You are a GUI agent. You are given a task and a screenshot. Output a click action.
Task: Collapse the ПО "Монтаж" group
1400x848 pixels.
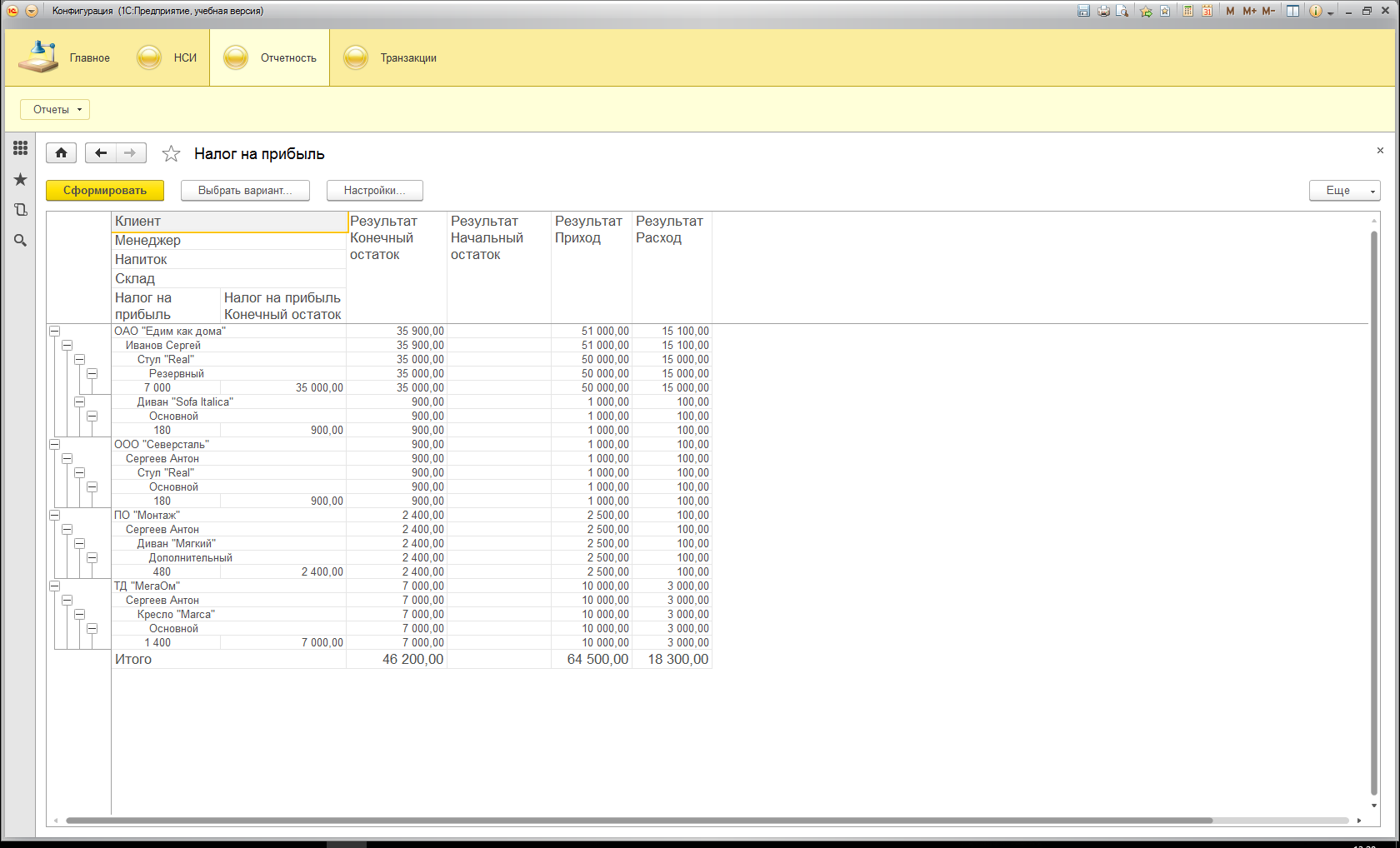[54, 515]
